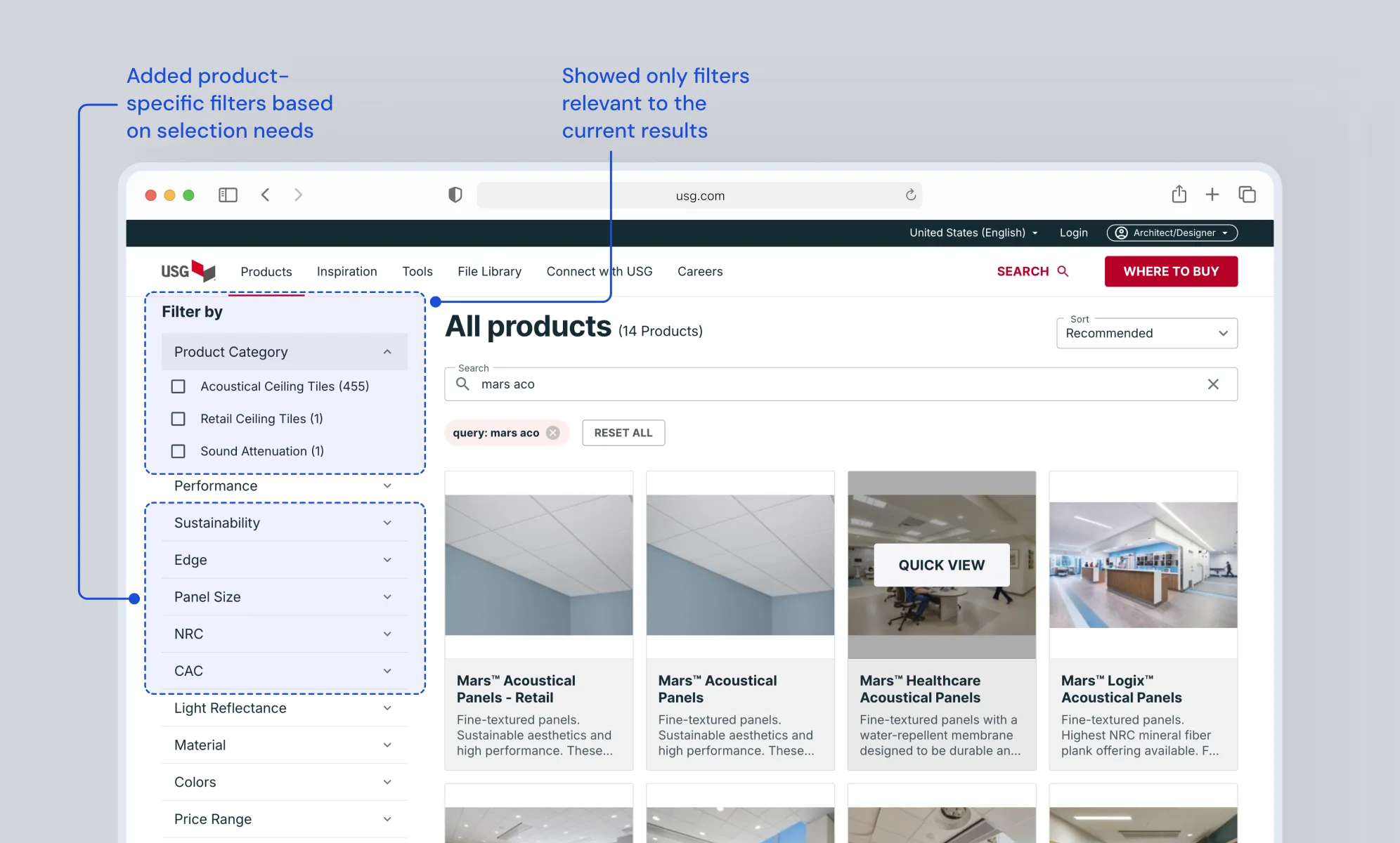Check Acoustical Ceiling Tiles (455)
This screenshot has height=843, width=1400.
point(179,386)
